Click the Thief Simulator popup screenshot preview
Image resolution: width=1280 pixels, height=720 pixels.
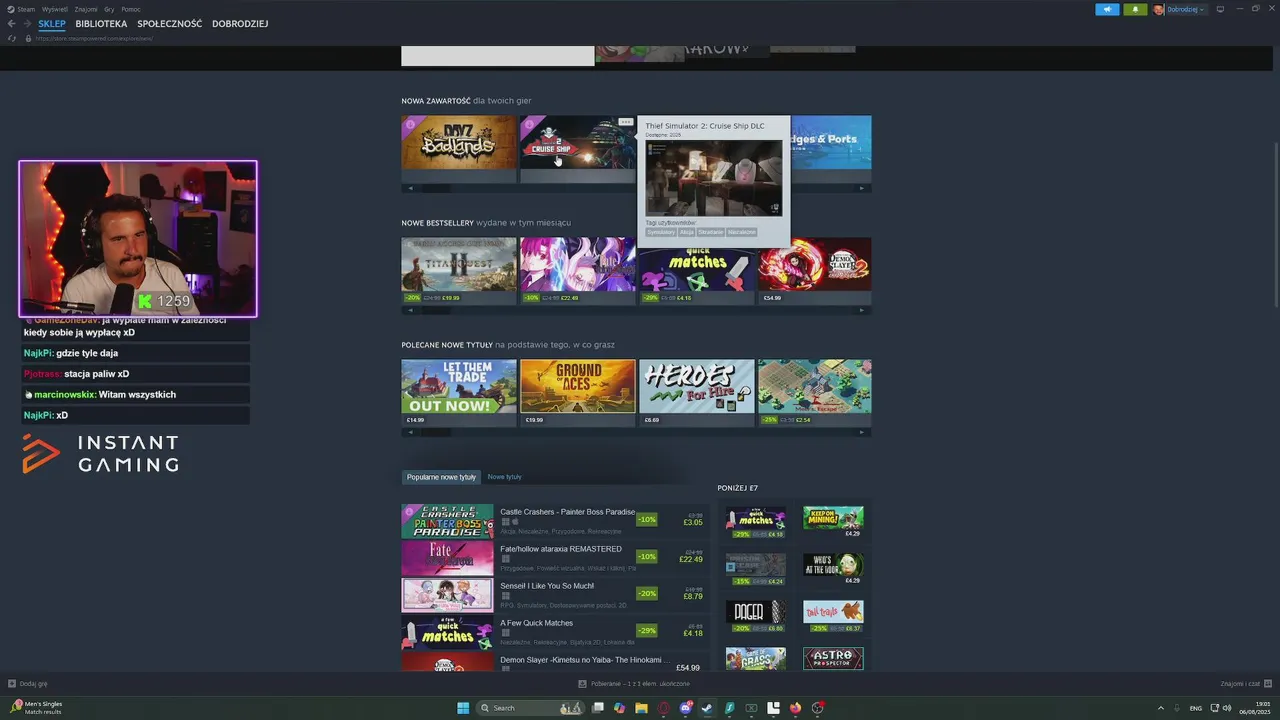tap(714, 178)
